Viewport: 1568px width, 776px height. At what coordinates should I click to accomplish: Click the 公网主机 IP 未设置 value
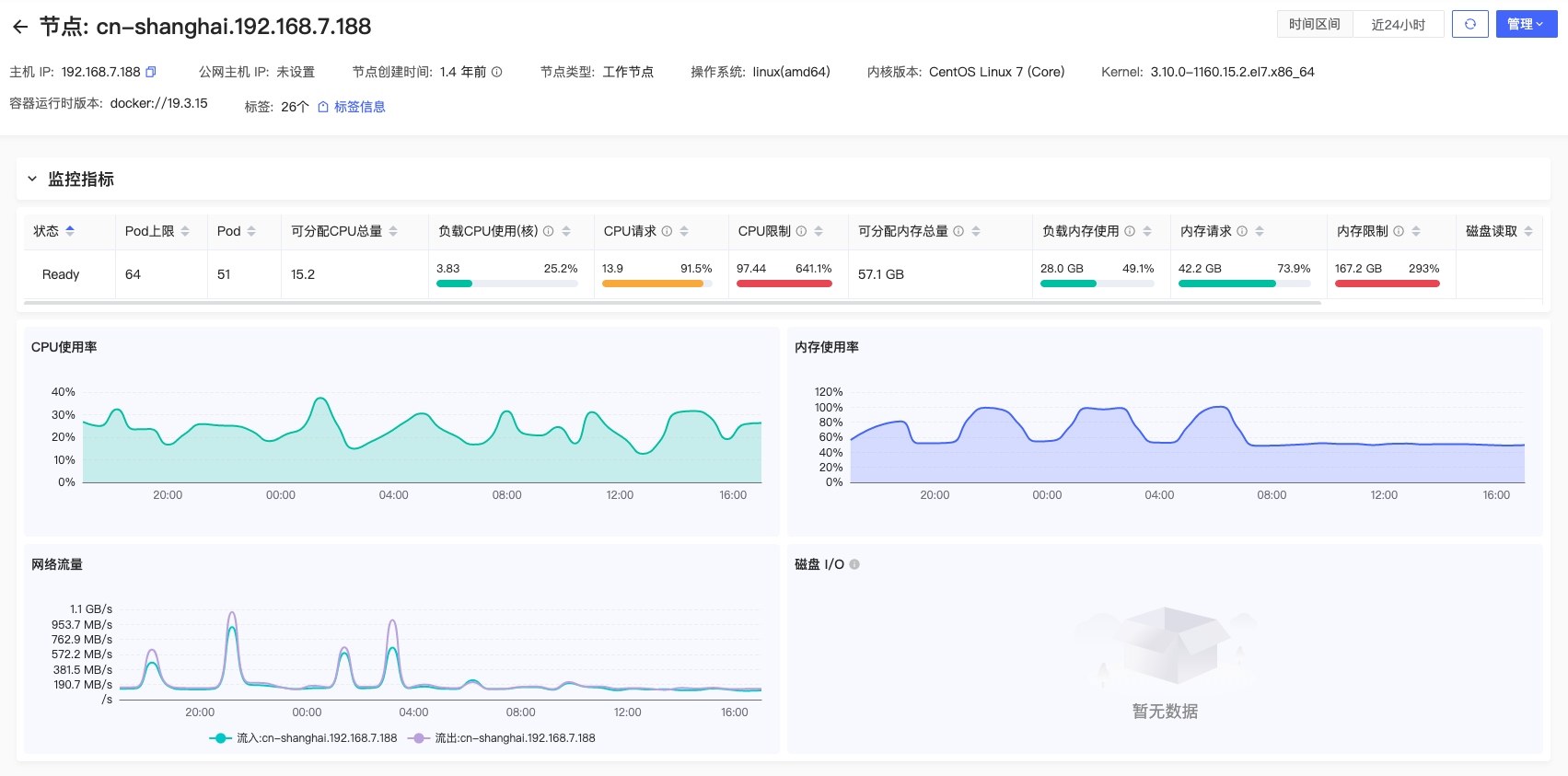[x=296, y=72]
